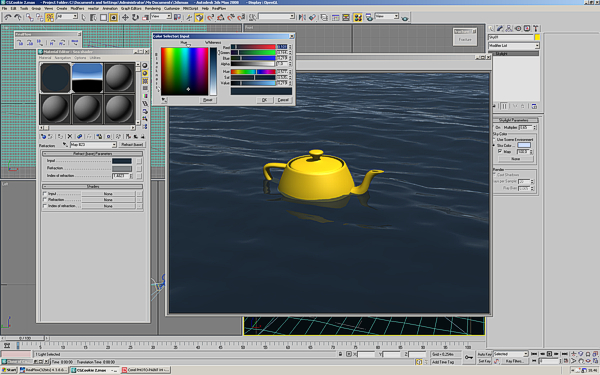The height and width of the screenshot is (375, 600).
Task: Toggle the Sample Type sphere icon
Action: [145, 65]
